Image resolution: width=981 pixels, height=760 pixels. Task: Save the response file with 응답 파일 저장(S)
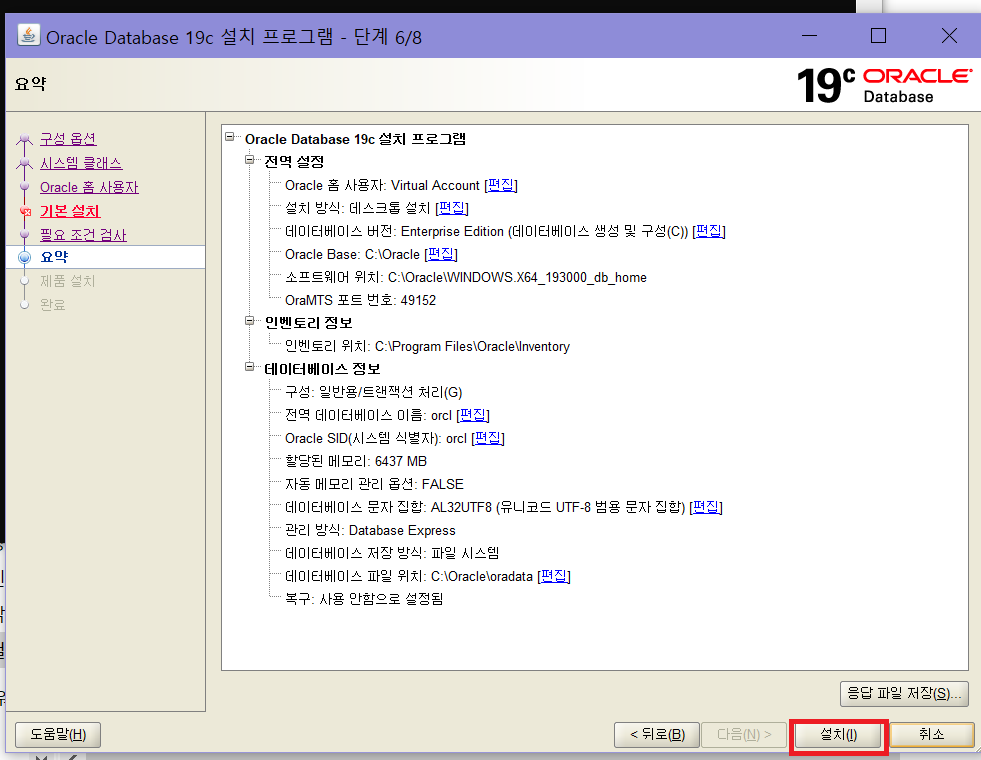[x=904, y=694]
